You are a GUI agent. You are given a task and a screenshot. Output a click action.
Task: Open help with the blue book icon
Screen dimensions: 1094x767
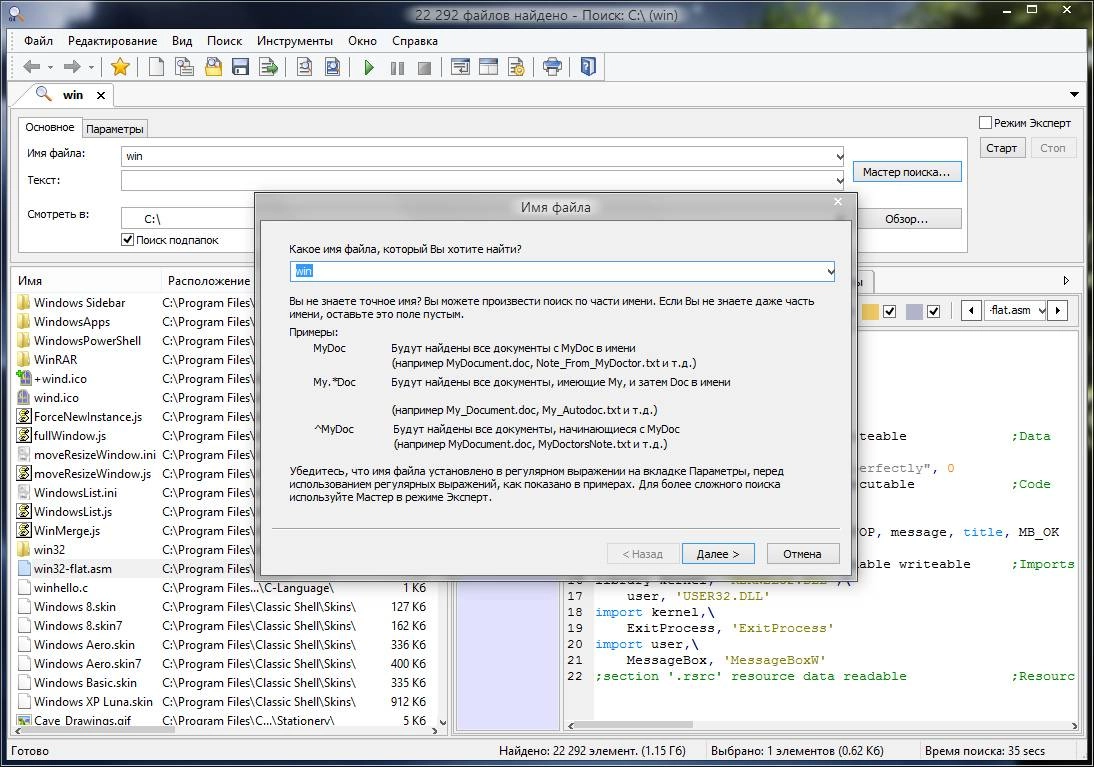(x=588, y=67)
